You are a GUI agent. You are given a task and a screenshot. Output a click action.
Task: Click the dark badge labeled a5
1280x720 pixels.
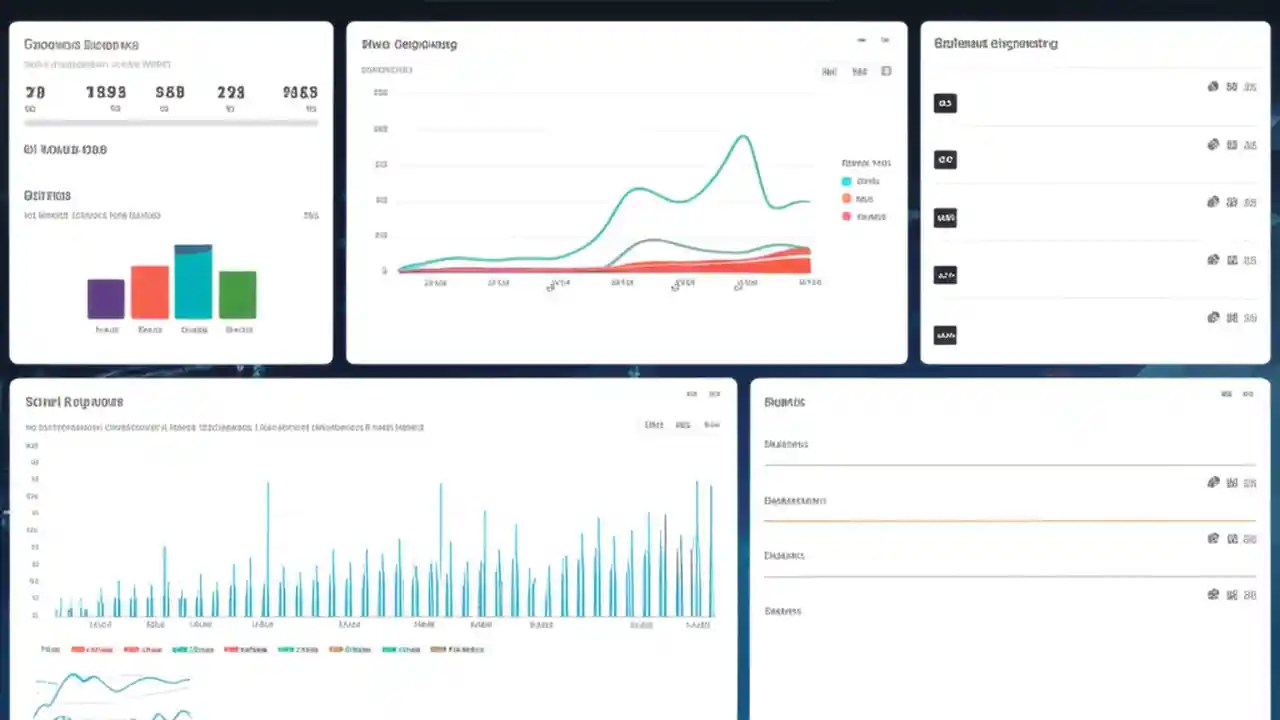pos(945,103)
